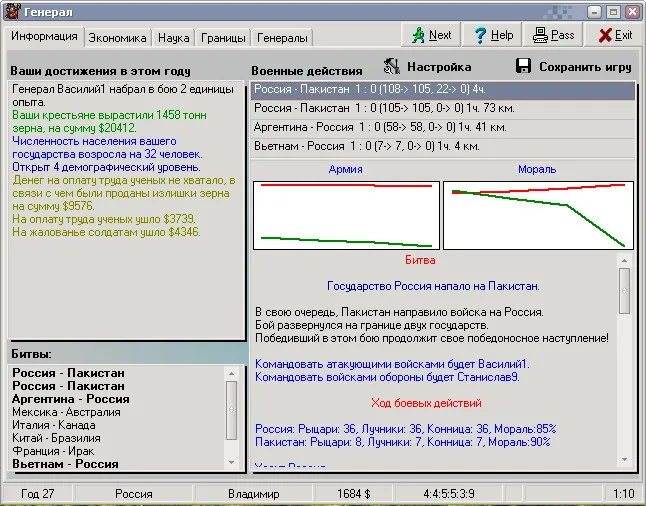Pick Китай - Бразилия from battles list
The width and height of the screenshot is (646, 506).
point(56,438)
